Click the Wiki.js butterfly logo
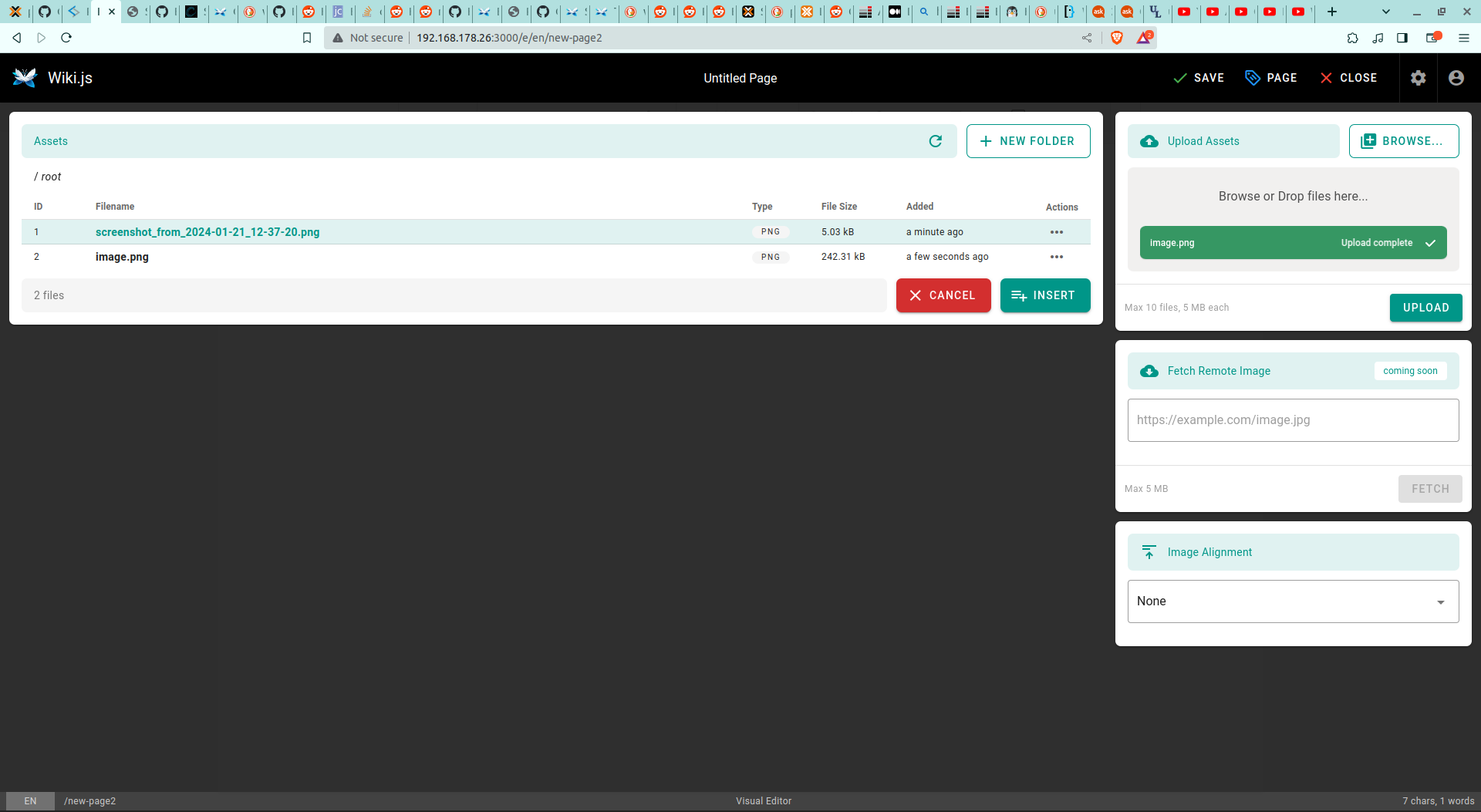The image size is (1481, 812). [x=25, y=78]
